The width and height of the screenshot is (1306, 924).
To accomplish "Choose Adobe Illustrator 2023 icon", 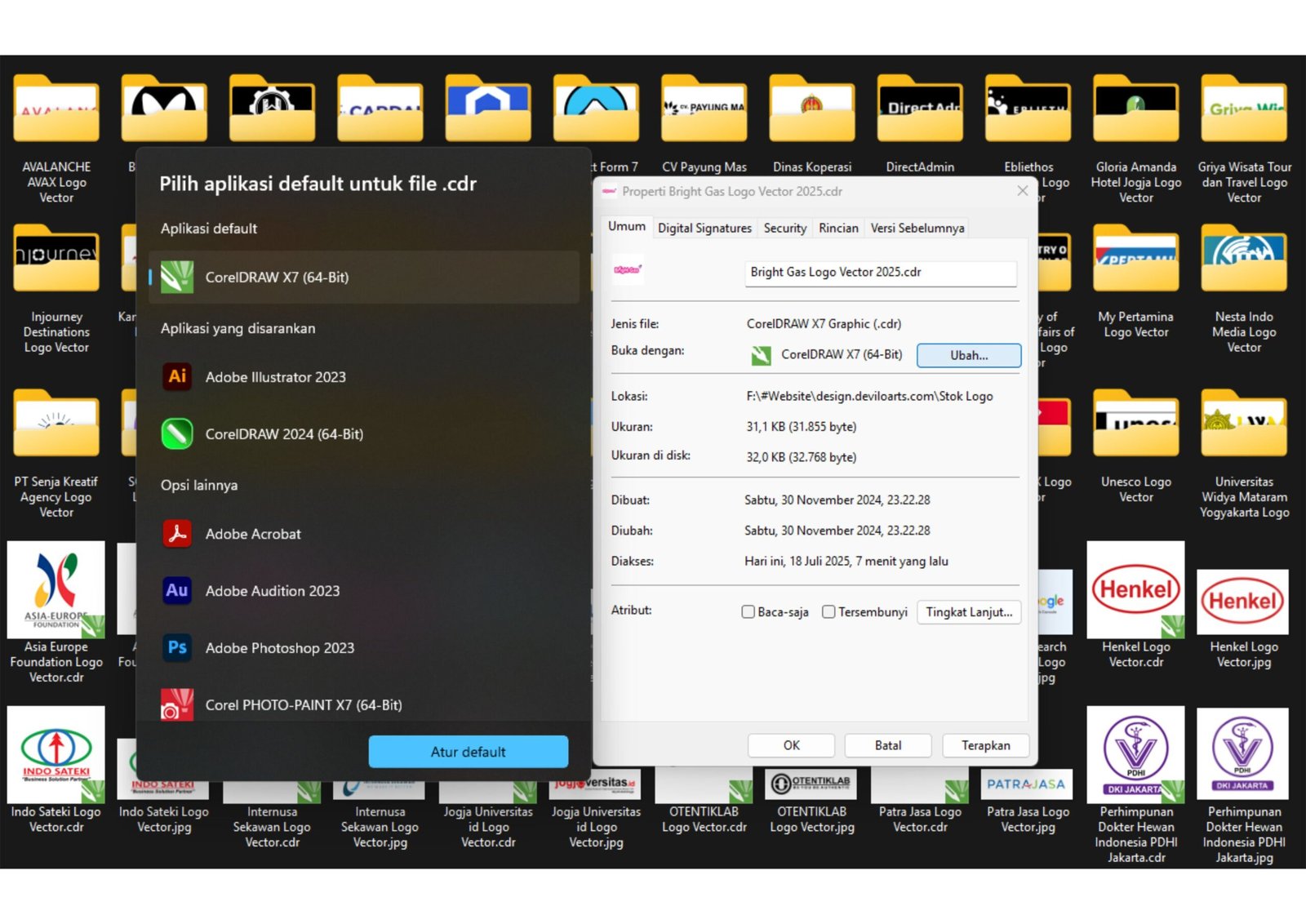I will tap(177, 377).
